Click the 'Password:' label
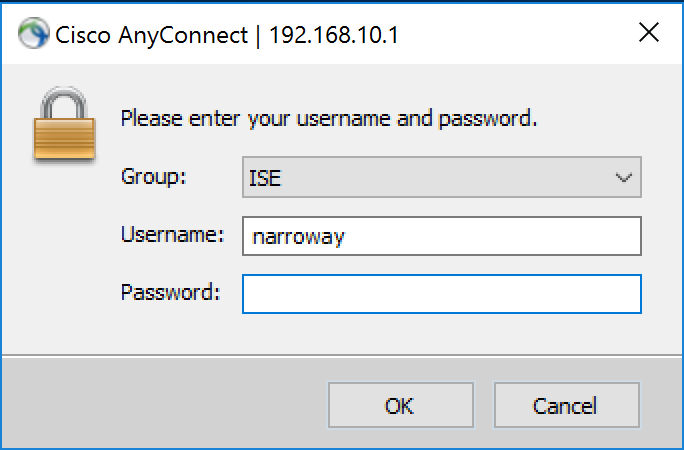This screenshot has width=684, height=450. tap(170, 293)
